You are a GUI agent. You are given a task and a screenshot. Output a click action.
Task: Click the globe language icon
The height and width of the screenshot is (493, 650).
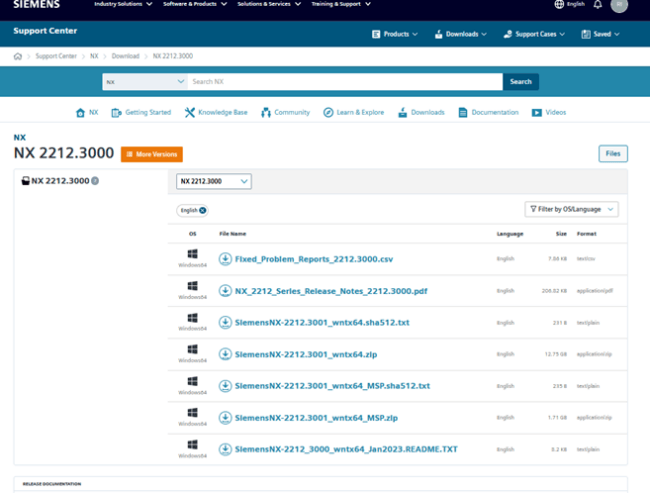point(559,4)
